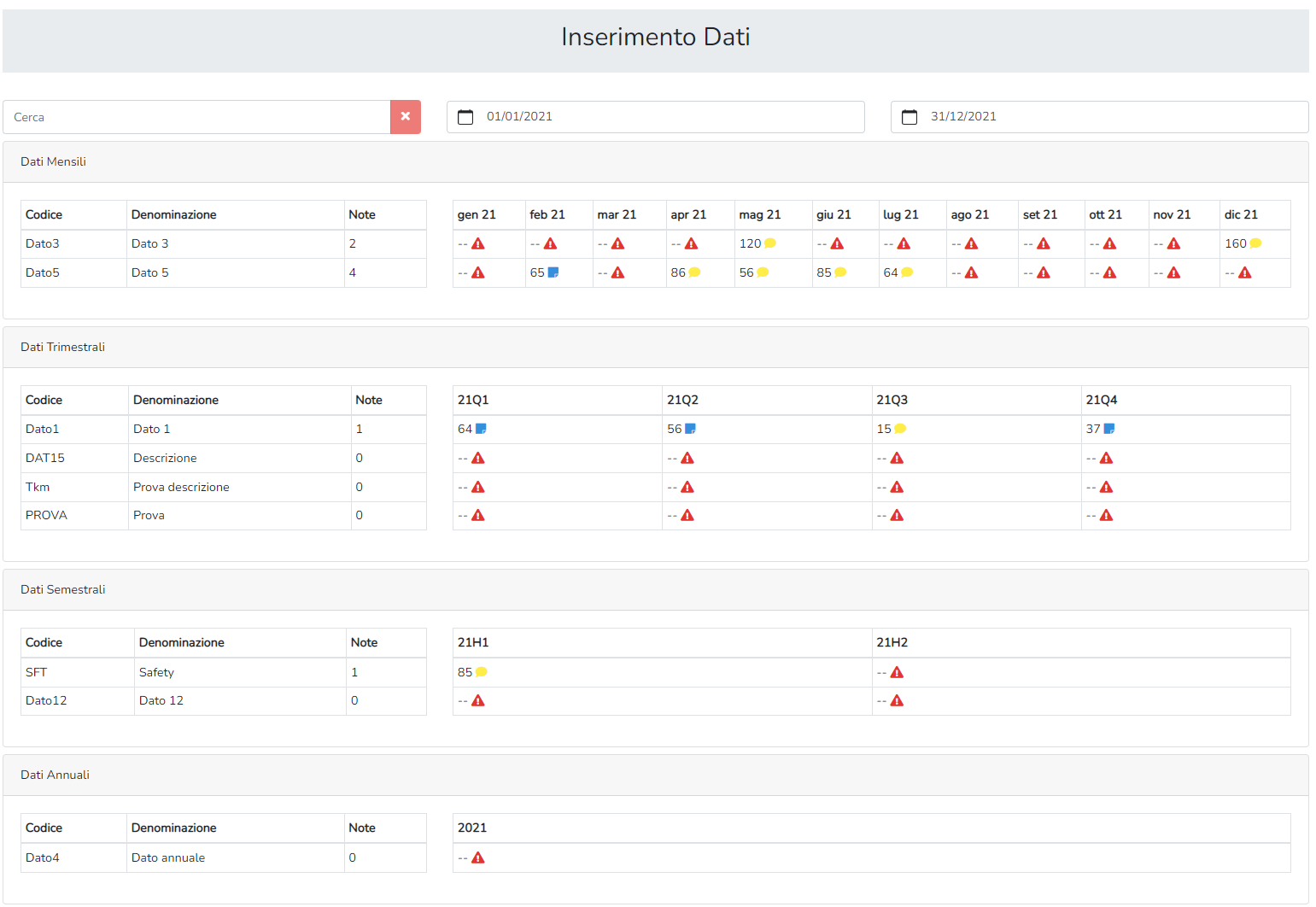Click yellow comment icon on Dato5 mag 21
Viewport: 1316px width, 907px height.
click(x=763, y=272)
